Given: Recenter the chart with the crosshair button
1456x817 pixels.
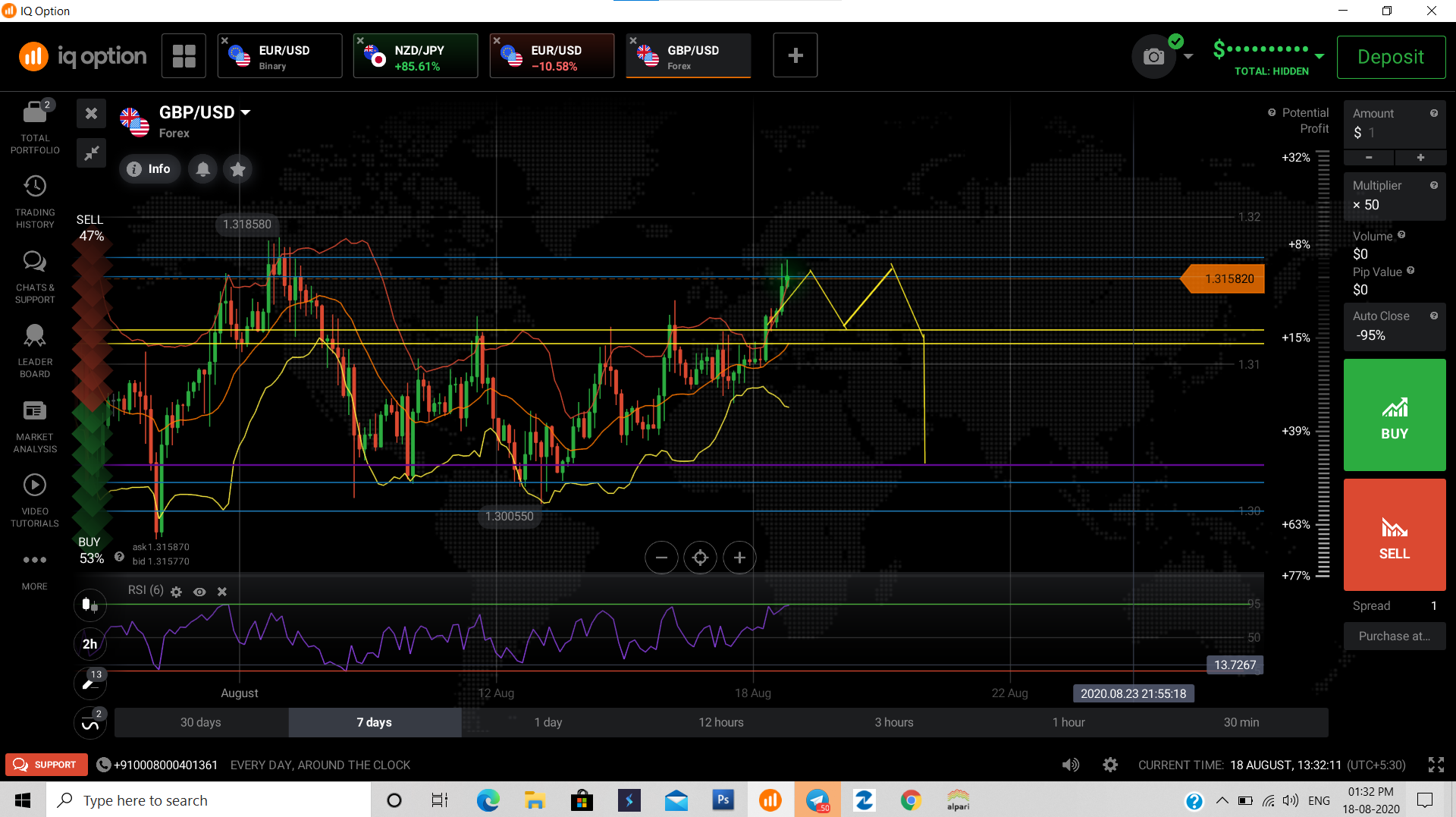Looking at the screenshot, I should (701, 558).
